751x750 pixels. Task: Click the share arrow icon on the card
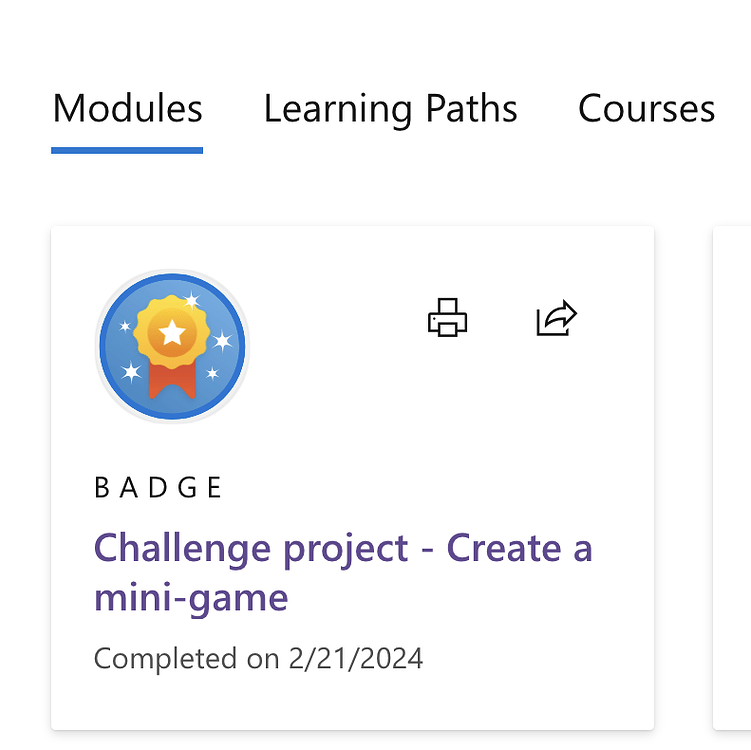pos(557,318)
